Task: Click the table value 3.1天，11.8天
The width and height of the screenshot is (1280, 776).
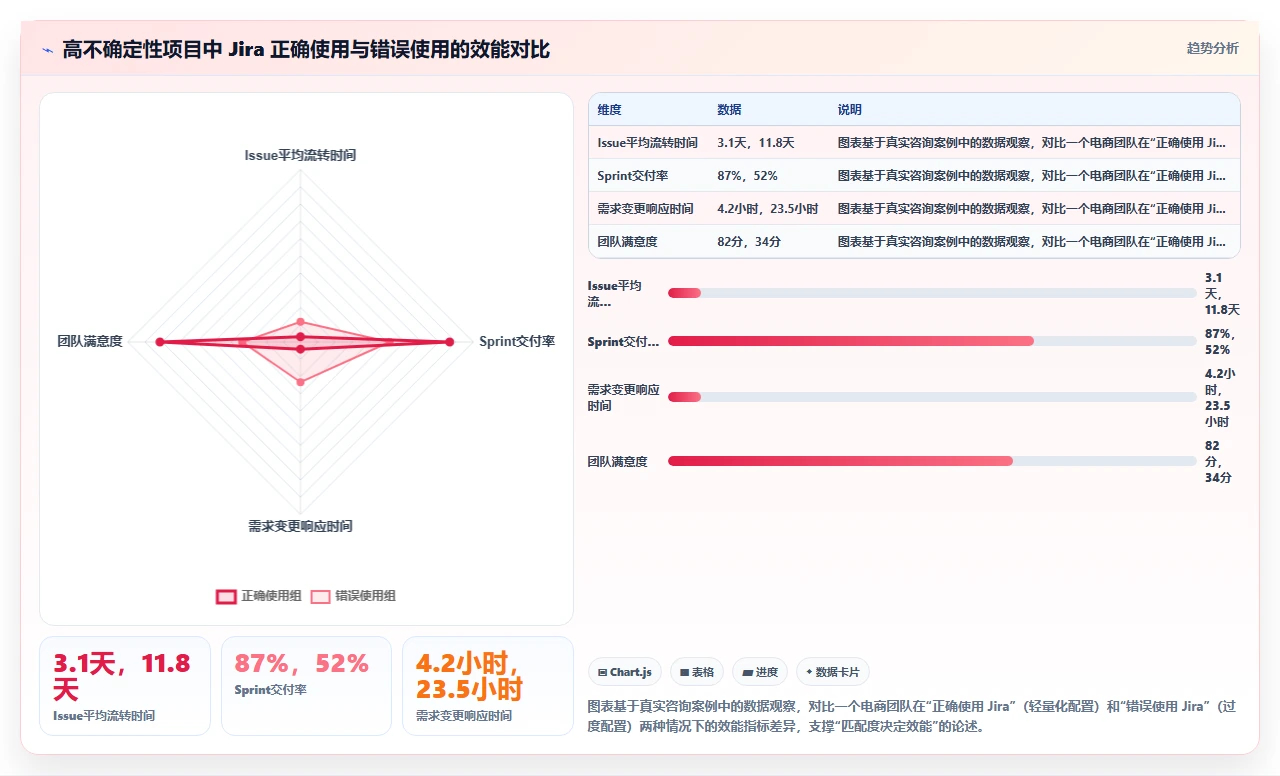Action: (755, 143)
